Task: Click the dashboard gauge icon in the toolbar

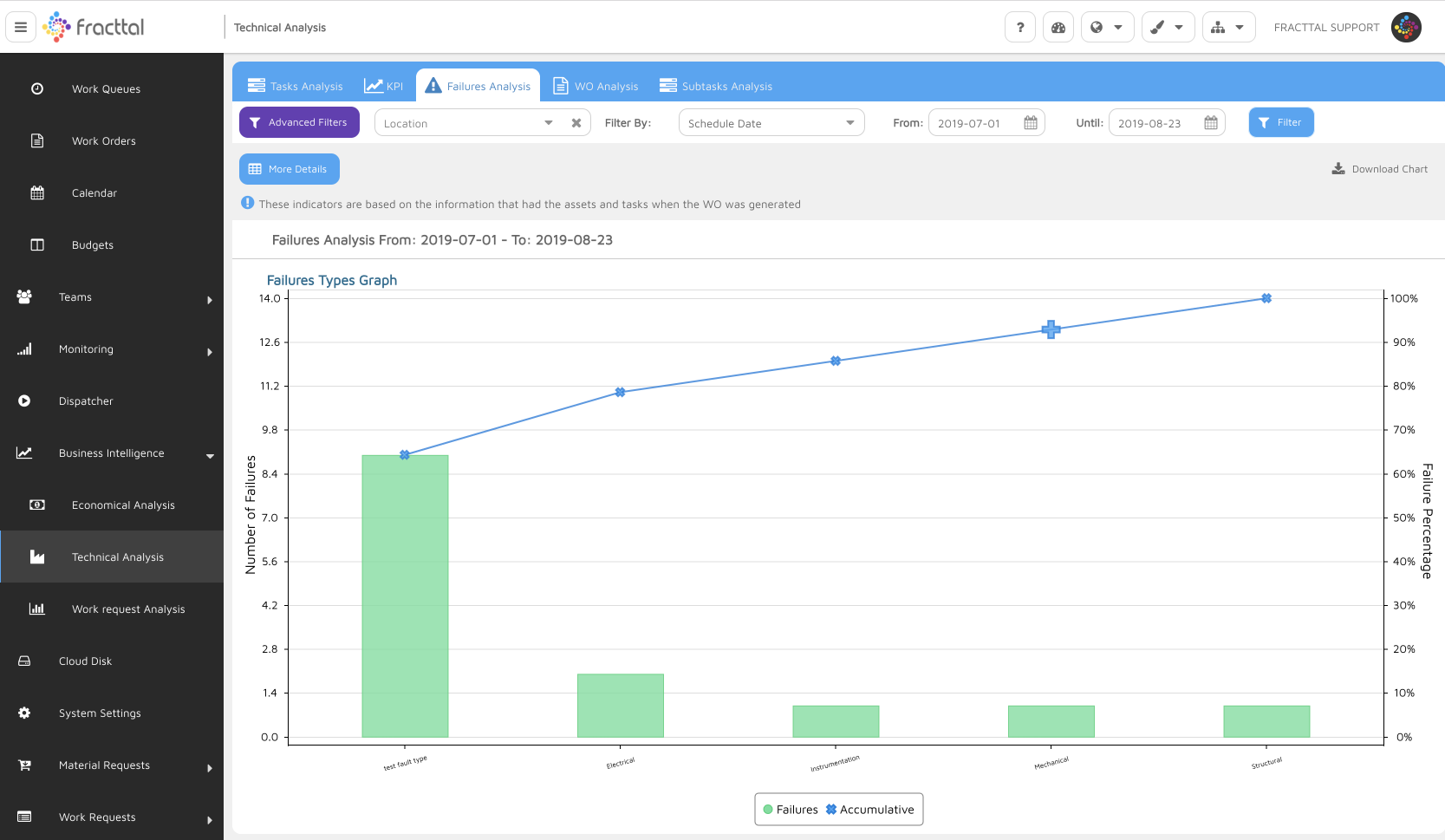Action: [1058, 27]
